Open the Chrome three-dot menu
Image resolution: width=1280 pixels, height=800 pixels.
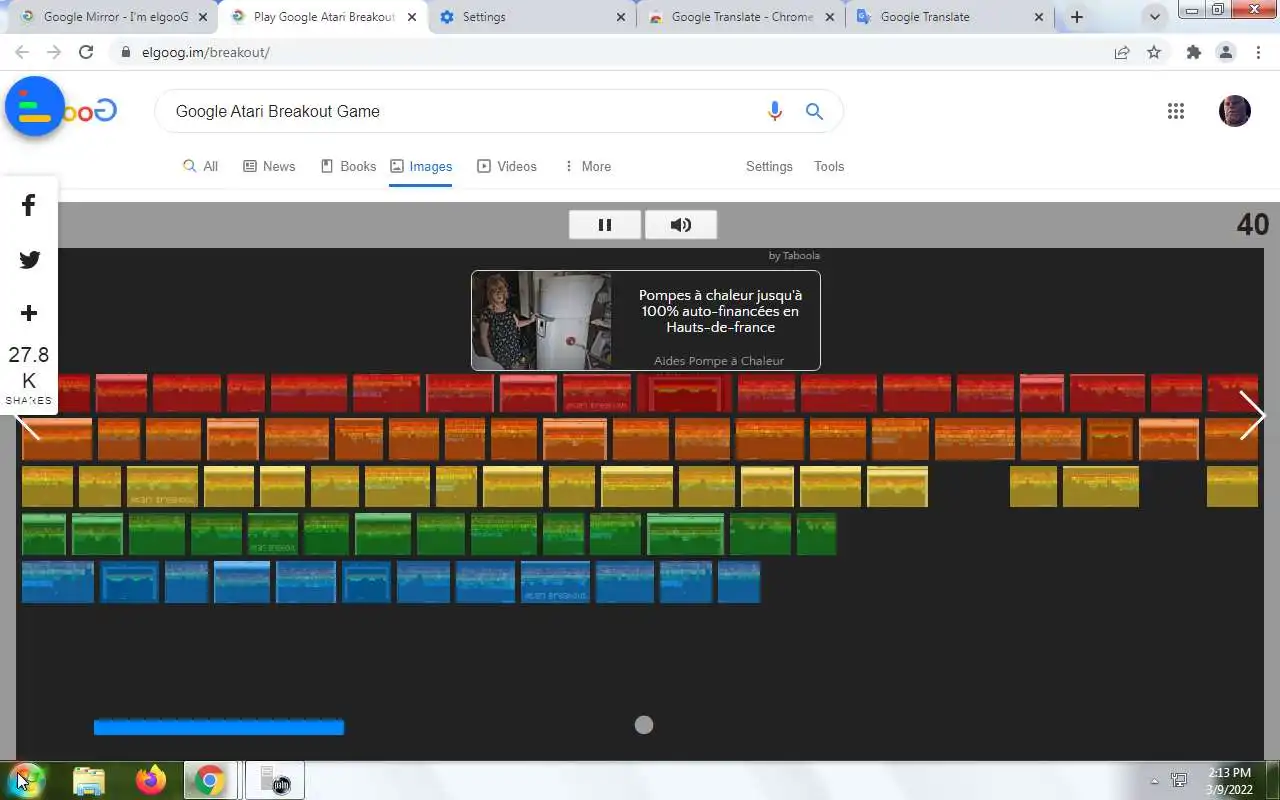click(x=1258, y=52)
